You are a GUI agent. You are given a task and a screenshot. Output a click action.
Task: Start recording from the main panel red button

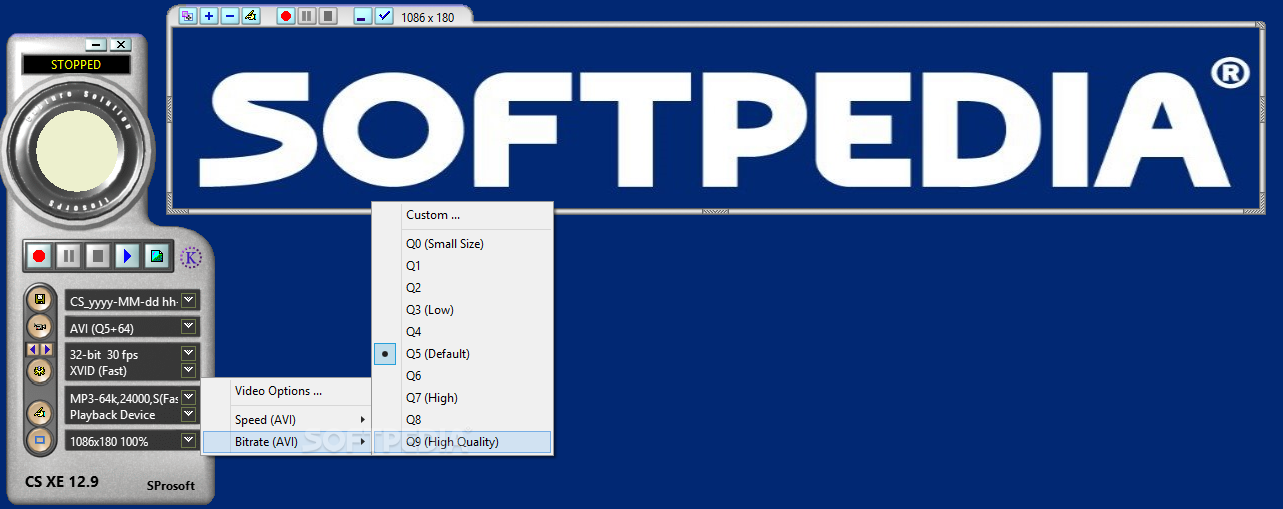click(39, 256)
